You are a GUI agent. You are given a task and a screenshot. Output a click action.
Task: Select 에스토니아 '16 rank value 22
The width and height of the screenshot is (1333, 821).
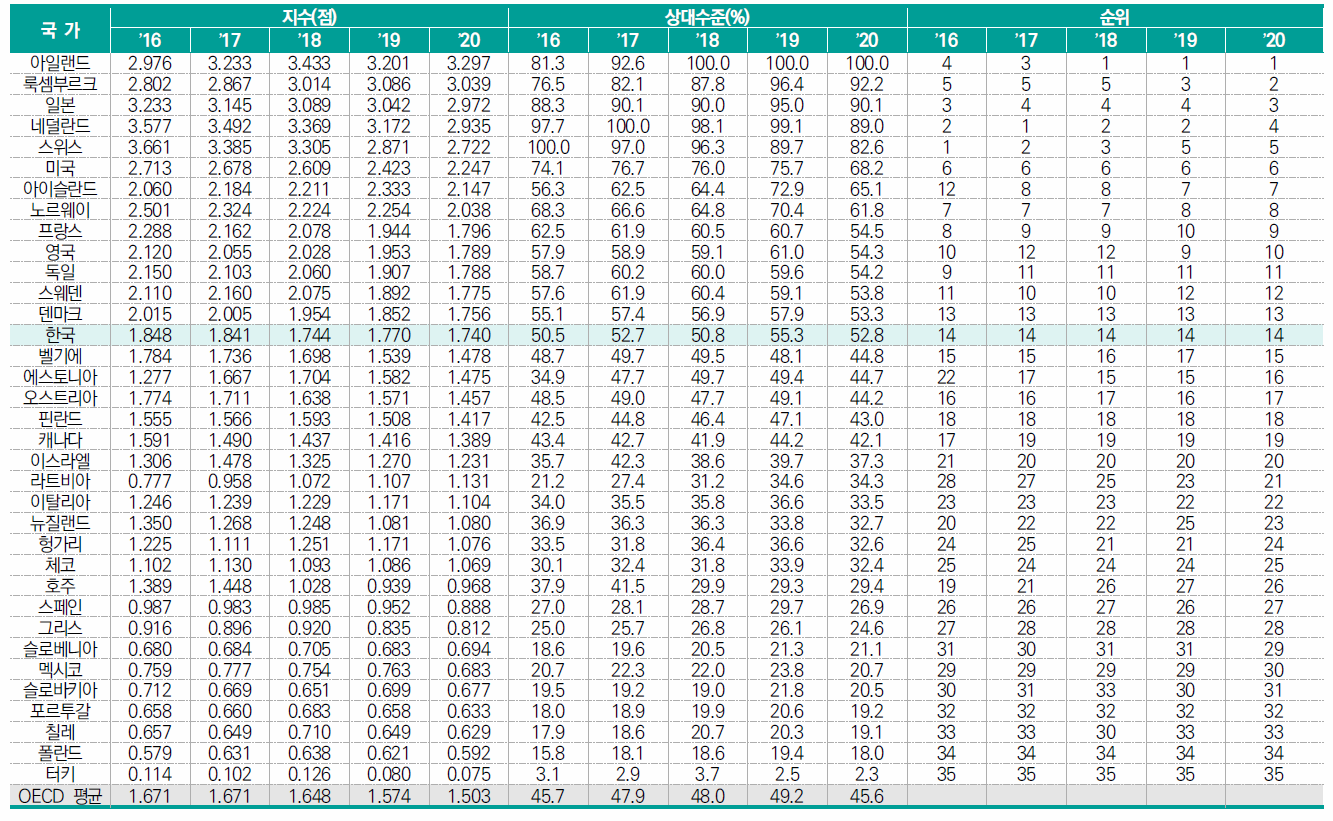point(947,376)
